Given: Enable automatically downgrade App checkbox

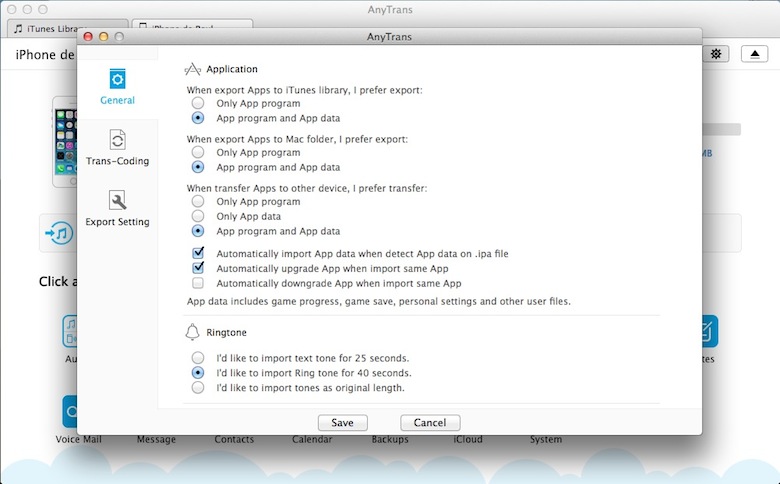Looking at the screenshot, I should point(198,283).
